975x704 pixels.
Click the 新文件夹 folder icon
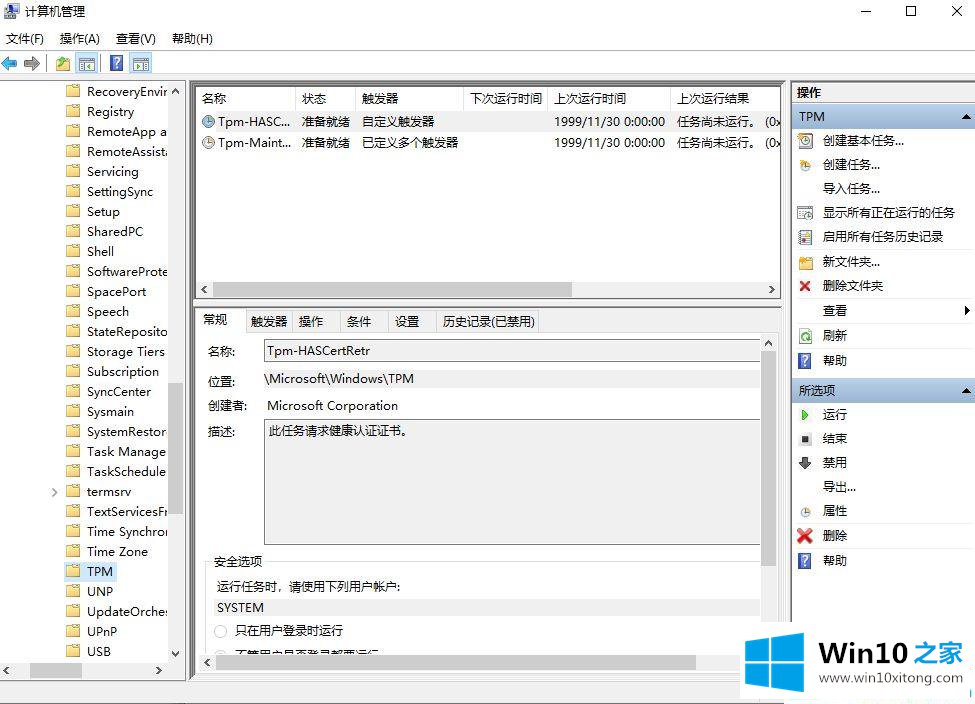tap(805, 262)
